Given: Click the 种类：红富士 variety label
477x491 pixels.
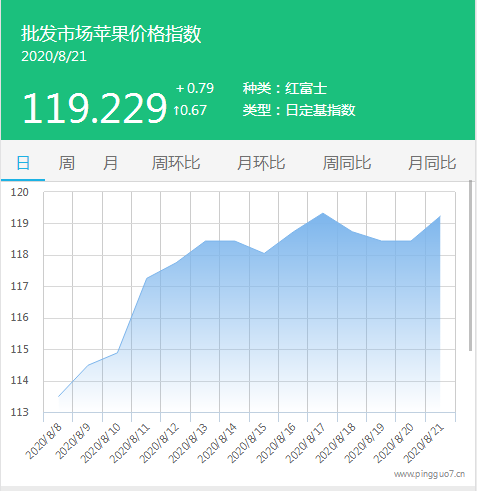Looking at the screenshot, I should (285, 88).
